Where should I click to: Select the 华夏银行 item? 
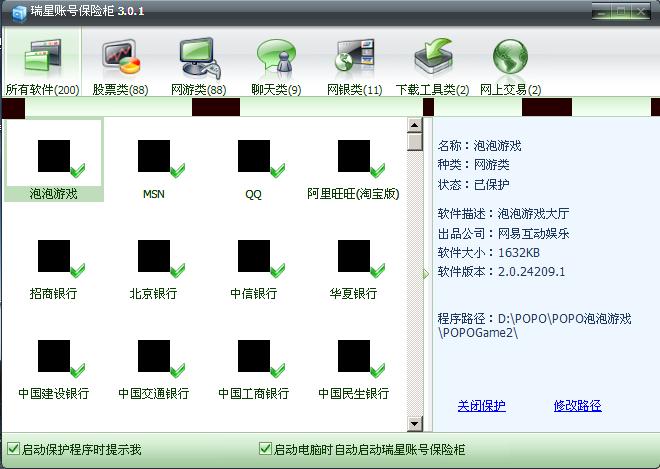tap(353, 269)
